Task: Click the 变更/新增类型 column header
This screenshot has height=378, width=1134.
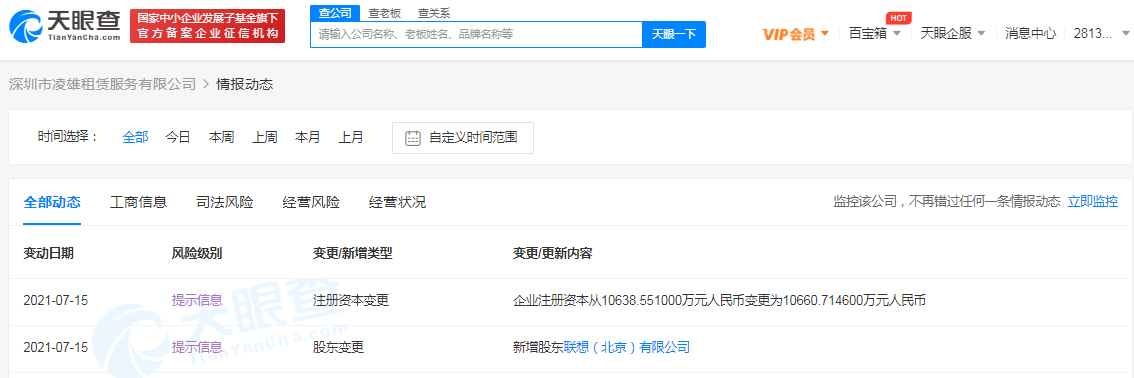Action: tap(352, 253)
